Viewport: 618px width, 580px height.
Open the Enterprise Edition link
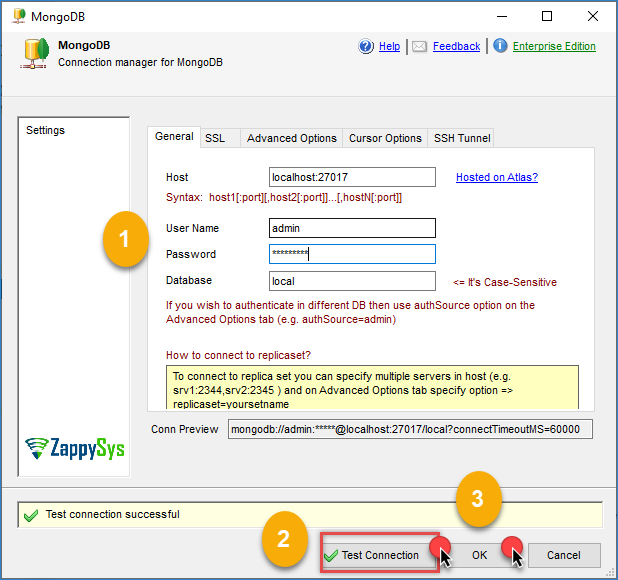[x=554, y=46]
